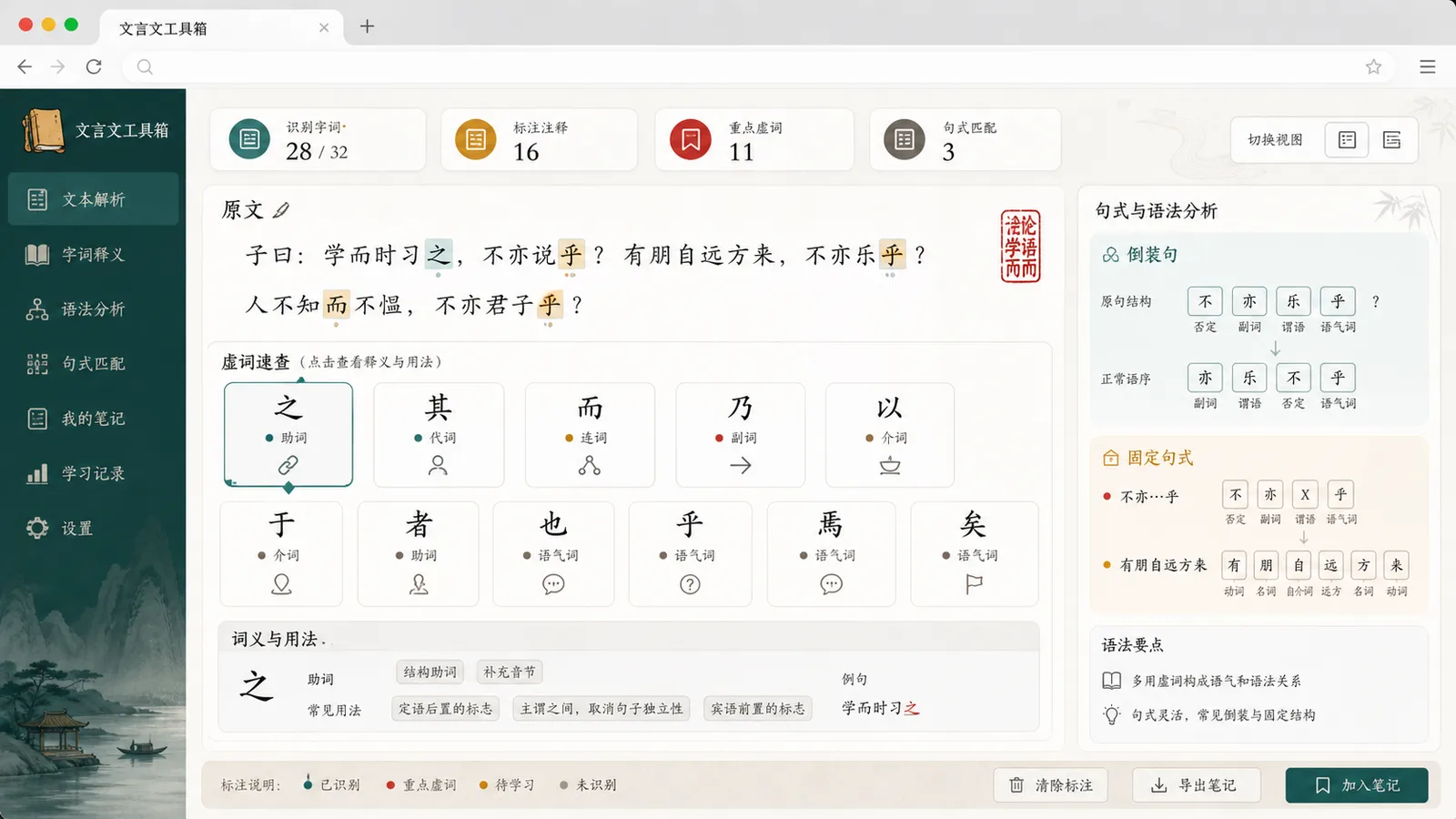Screen dimensions: 1456x819
Task: Click the 结构助词 usage tag
Action: 430,672
